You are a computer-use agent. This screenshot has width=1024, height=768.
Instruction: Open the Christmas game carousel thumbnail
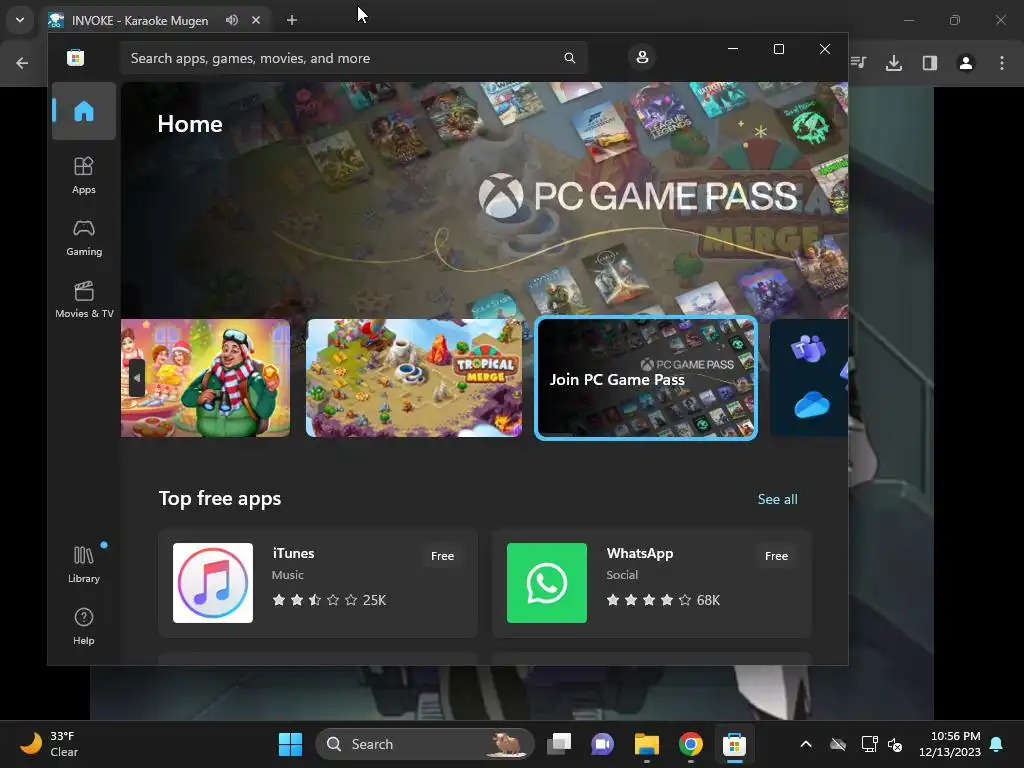[x=206, y=378]
